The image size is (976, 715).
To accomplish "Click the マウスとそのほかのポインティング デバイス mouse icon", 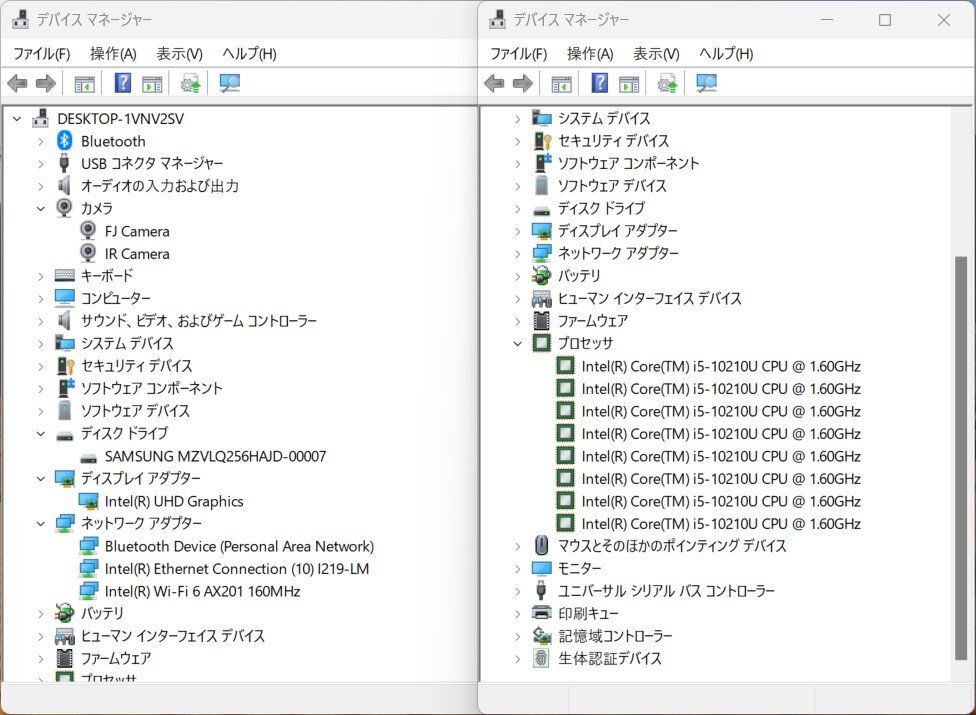I will 542,546.
